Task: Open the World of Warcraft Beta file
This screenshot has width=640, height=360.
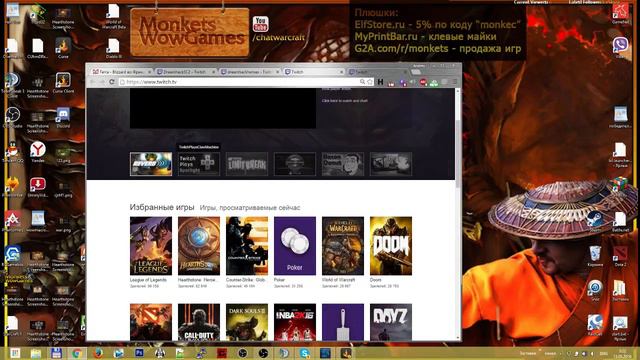Action: [x=113, y=16]
